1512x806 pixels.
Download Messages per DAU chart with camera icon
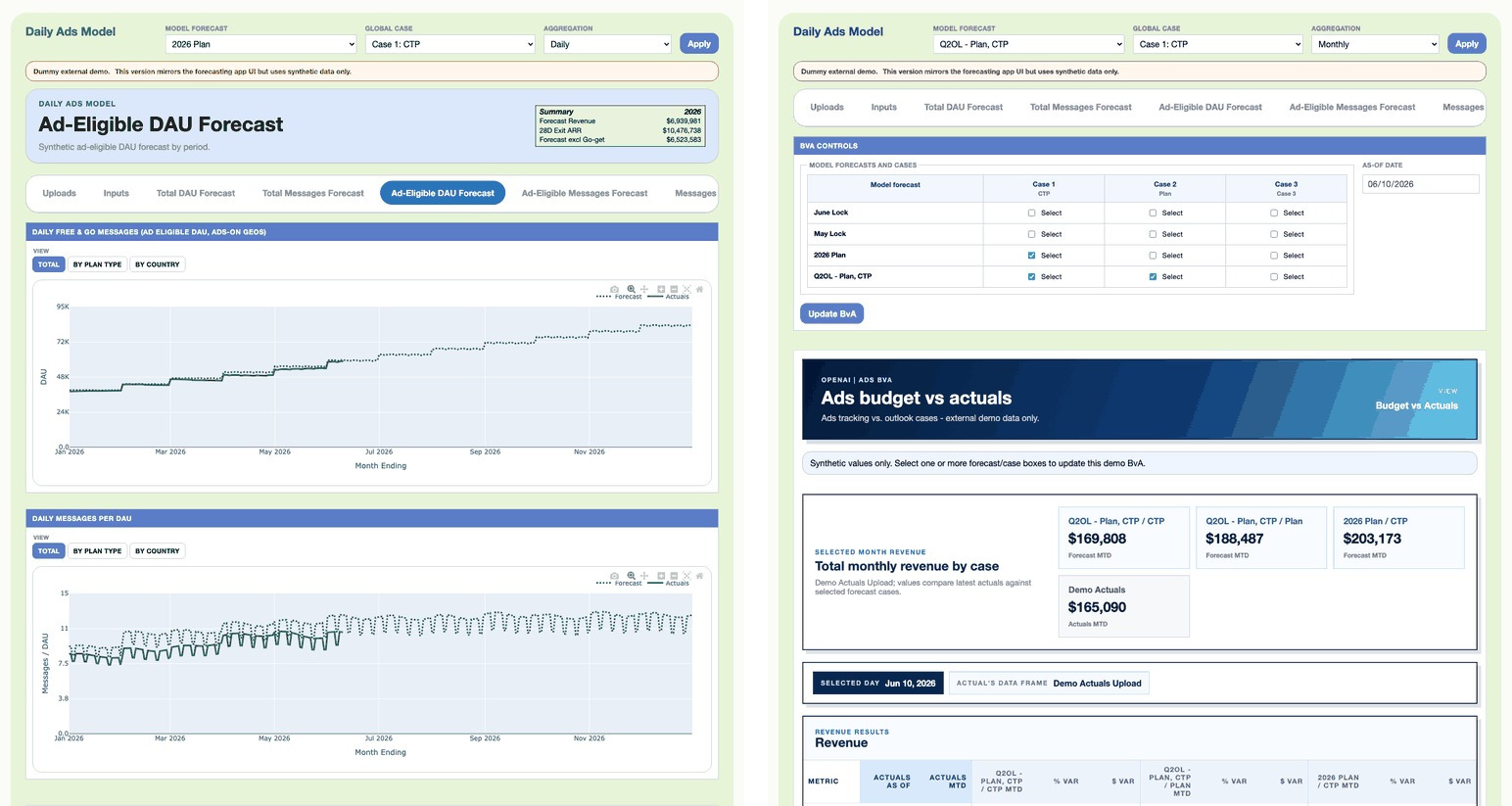[x=614, y=576]
